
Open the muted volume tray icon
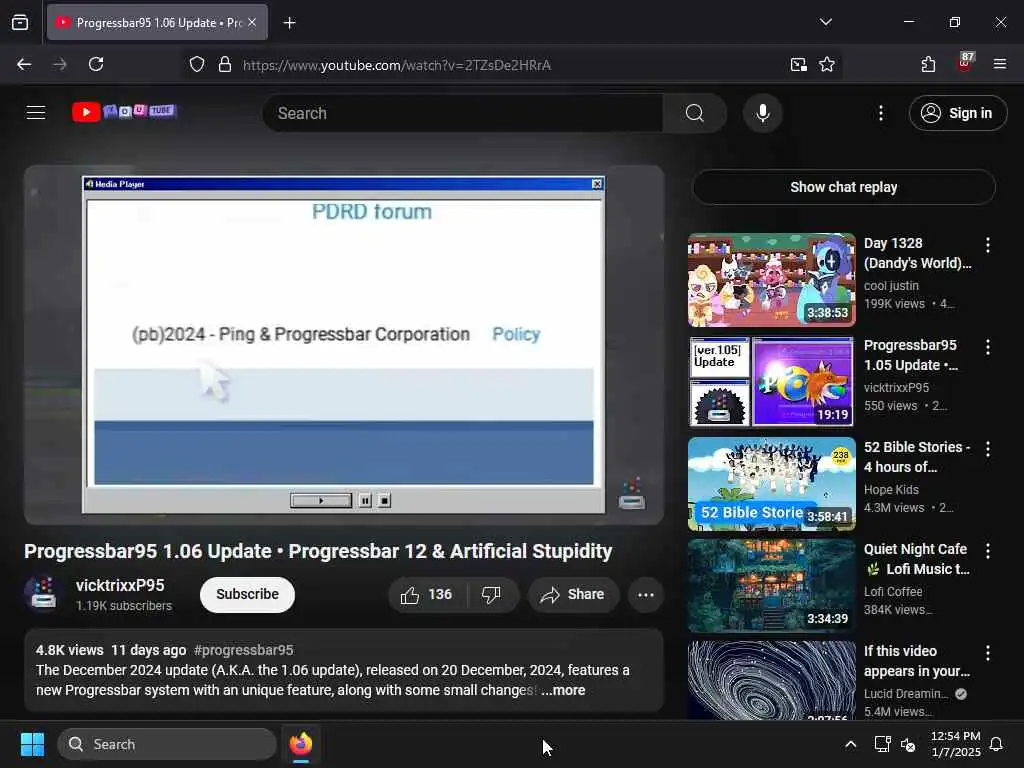pos(908,744)
